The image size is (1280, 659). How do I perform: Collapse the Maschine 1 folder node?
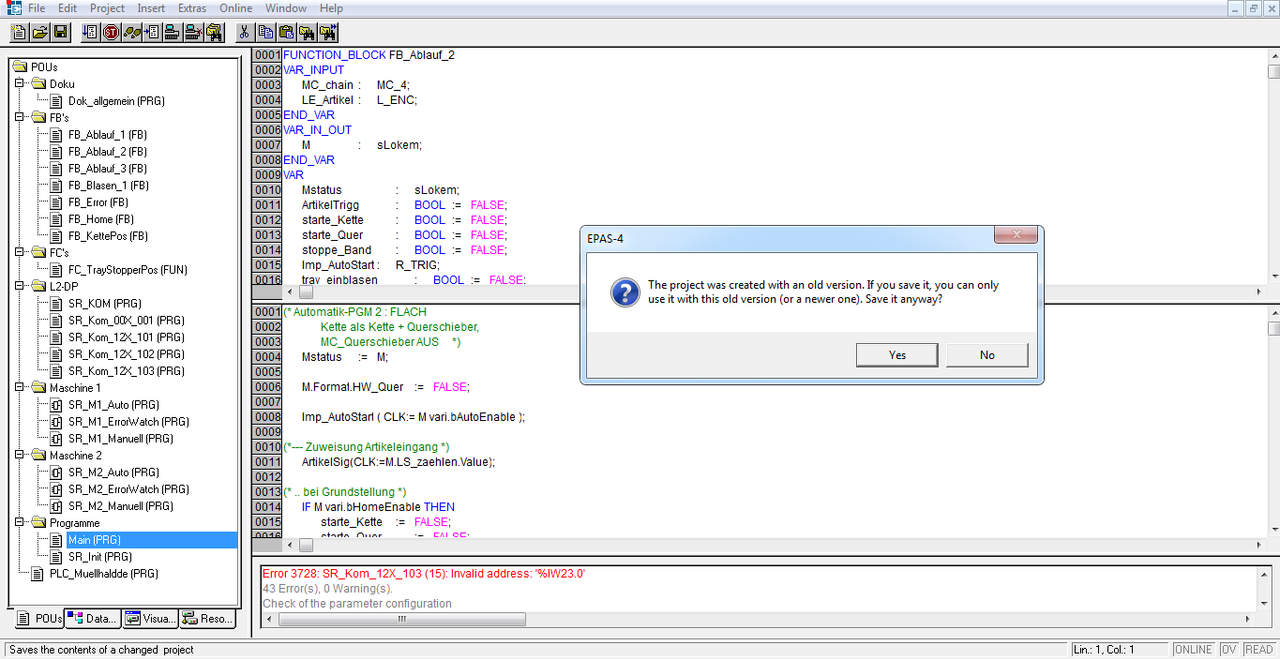point(20,388)
